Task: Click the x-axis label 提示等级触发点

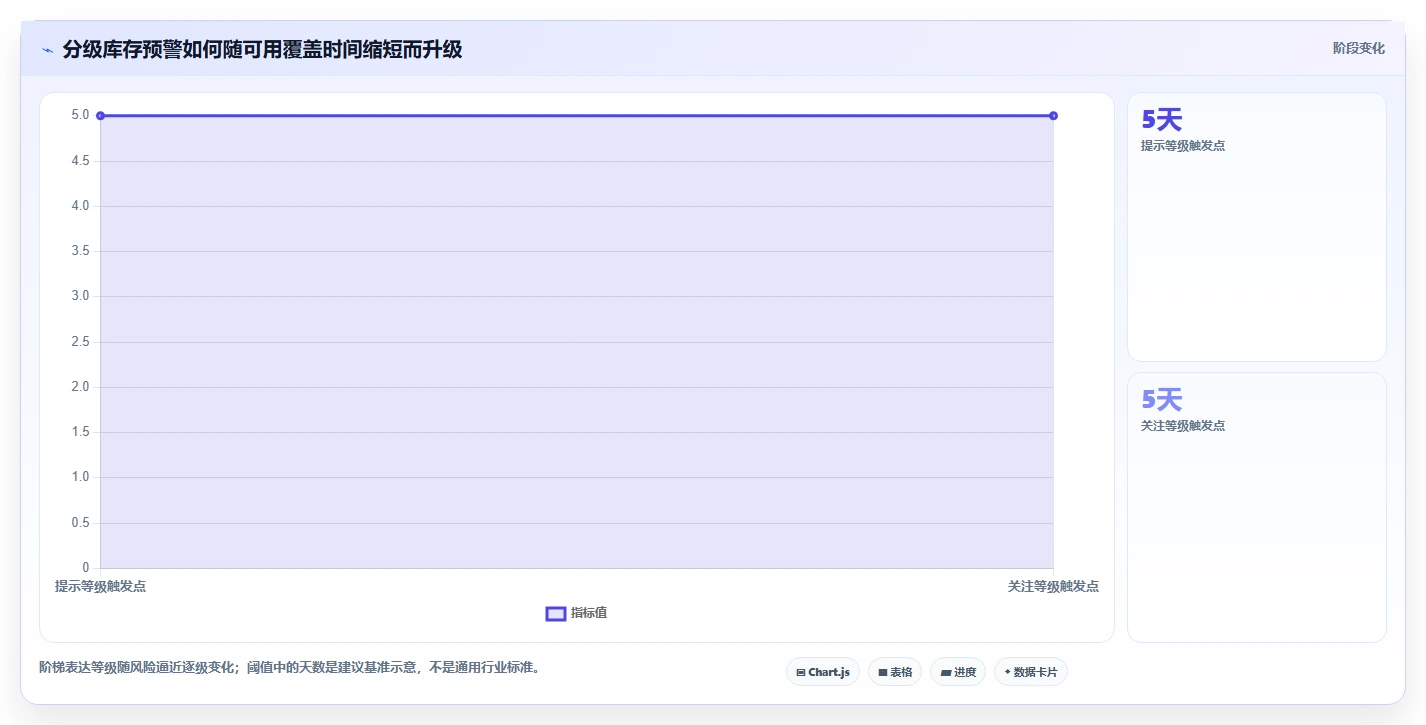Action: (x=100, y=586)
